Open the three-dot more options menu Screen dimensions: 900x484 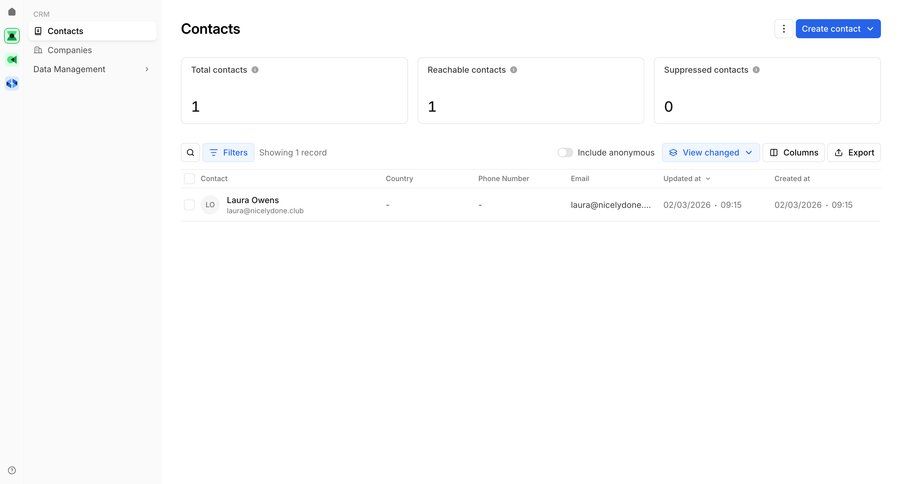pos(783,29)
